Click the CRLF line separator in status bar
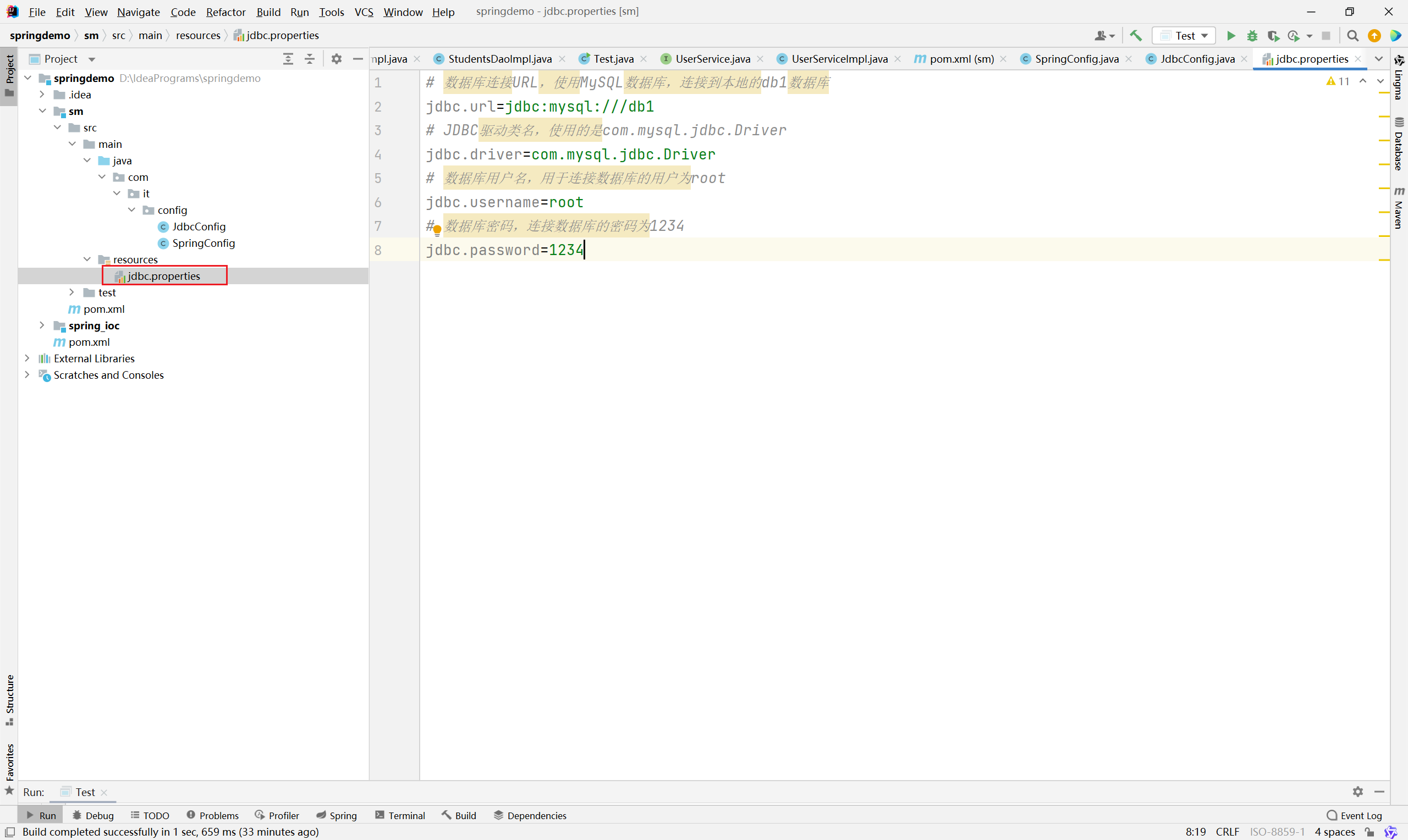The image size is (1408, 840). [x=1228, y=832]
